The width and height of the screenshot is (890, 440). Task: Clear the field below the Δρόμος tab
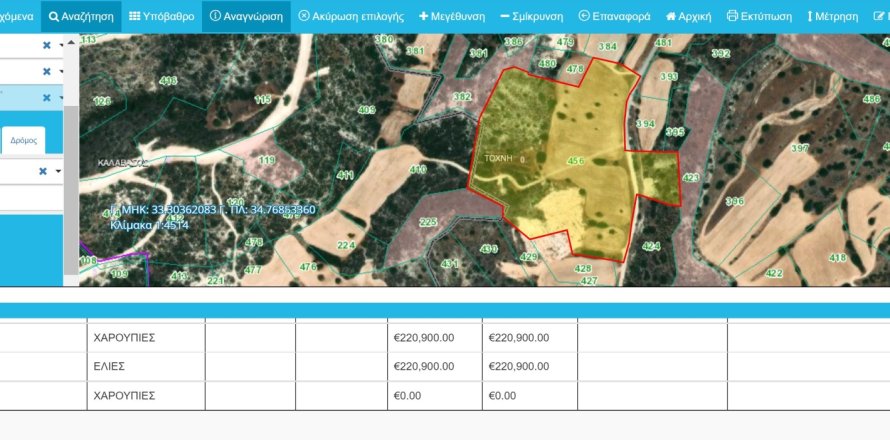(x=43, y=171)
